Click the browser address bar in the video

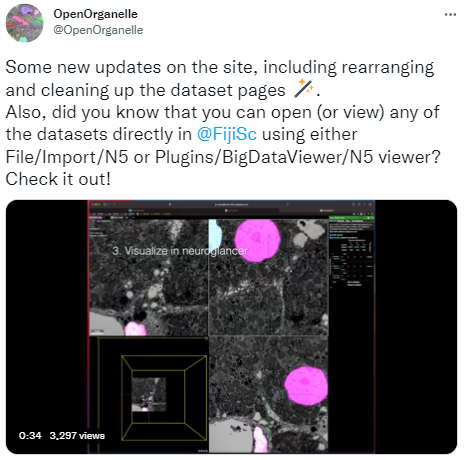231,204
